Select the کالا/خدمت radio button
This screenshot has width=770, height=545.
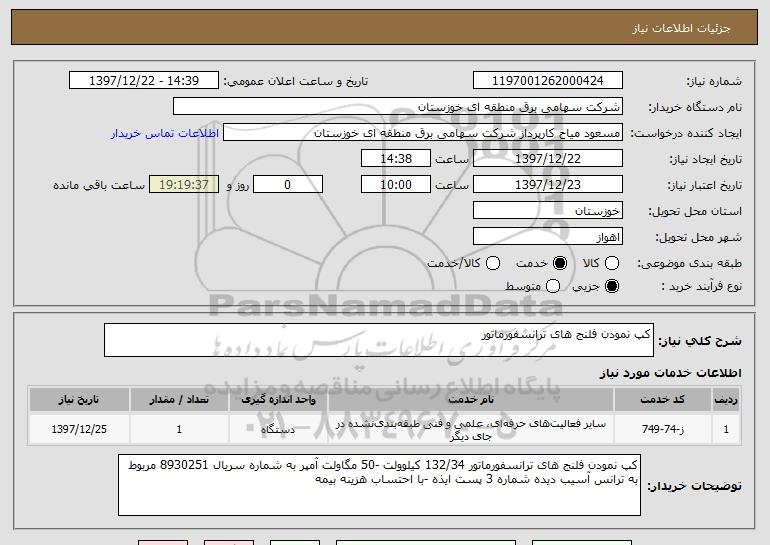pos(493,263)
